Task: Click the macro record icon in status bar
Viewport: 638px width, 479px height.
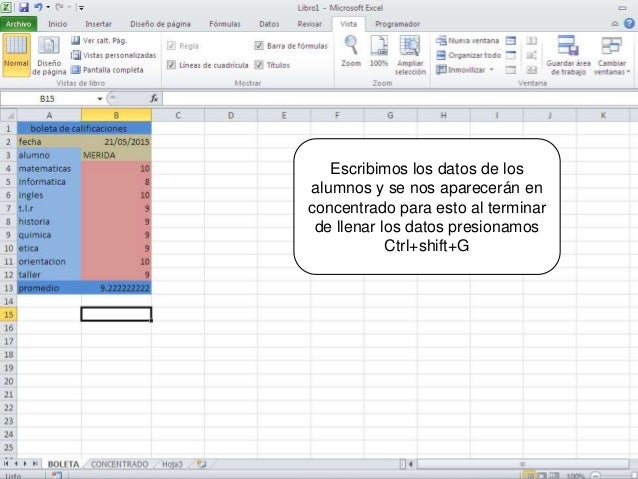Action: [57, 475]
